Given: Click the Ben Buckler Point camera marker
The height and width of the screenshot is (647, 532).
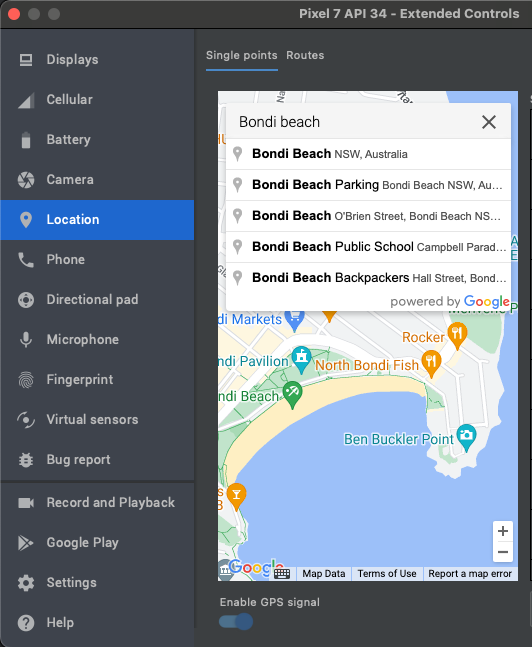Looking at the screenshot, I should (x=467, y=436).
